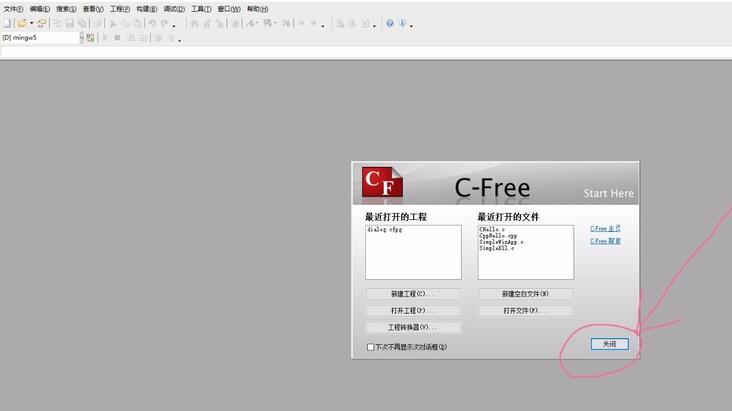Open the 窗口(W) menu
732x411 pixels.
pos(229,9)
